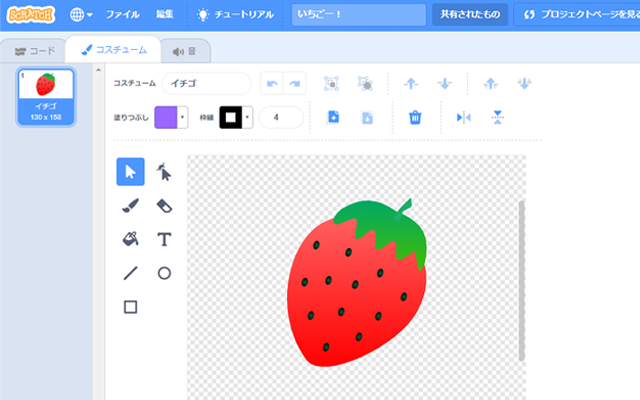Click the canvas vertical scrollbar
The image size is (640, 400).
coord(521,280)
